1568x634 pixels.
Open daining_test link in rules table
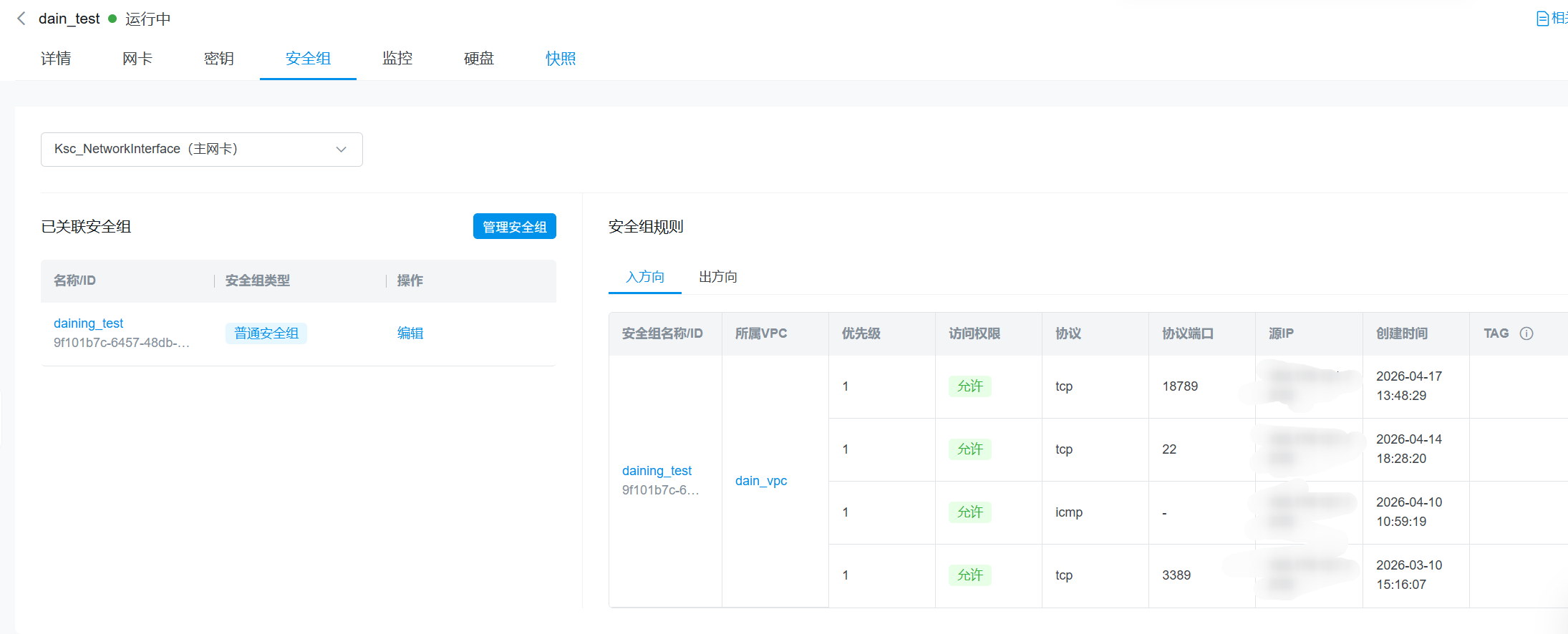click(x=657, y=471)
